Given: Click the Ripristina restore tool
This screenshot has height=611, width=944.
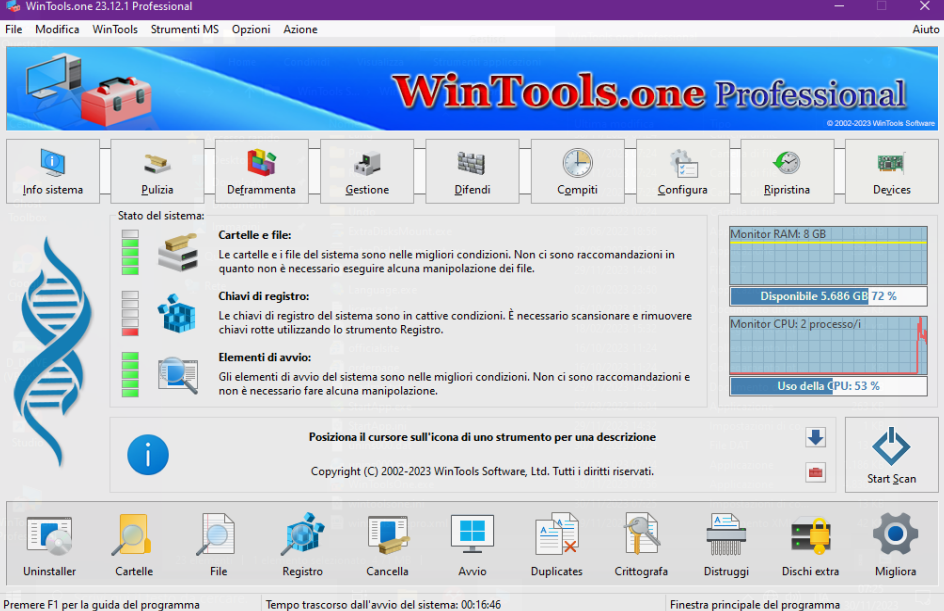Looking at the screenshot, I should (787, 172).
